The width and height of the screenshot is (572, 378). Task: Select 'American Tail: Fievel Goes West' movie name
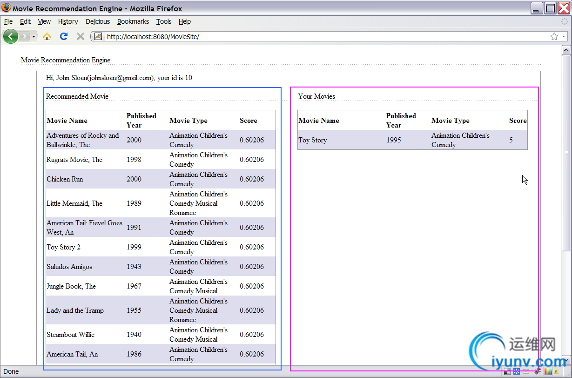[x=84, y=227]
